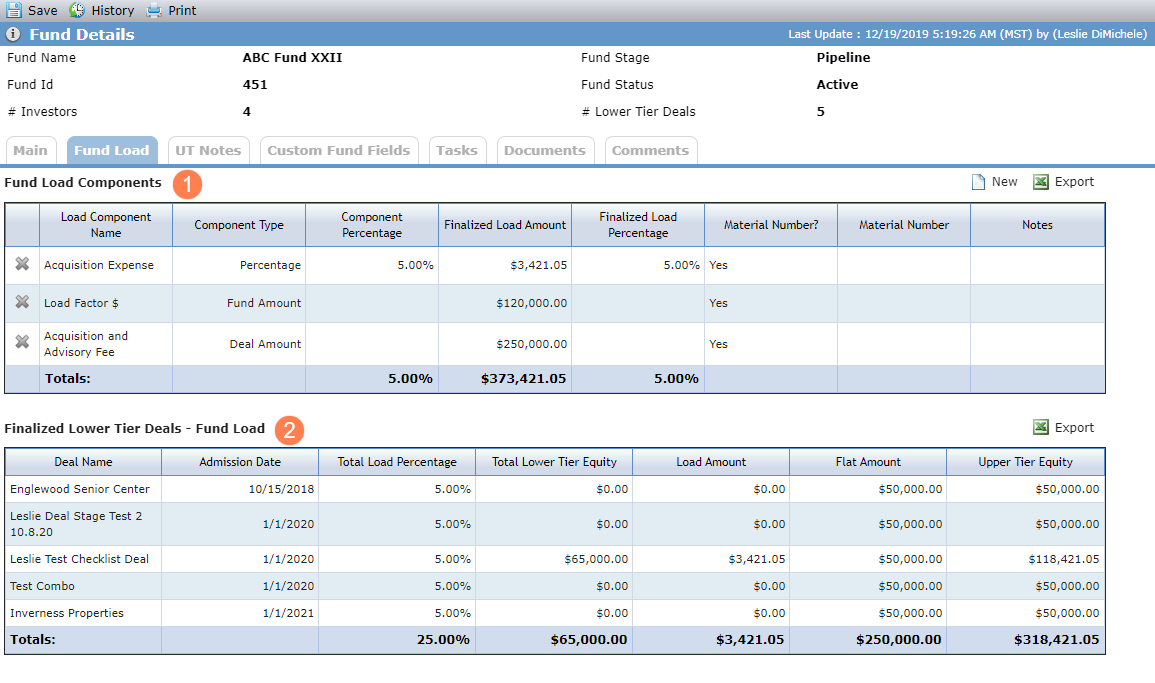The height and width of the screenshot is (683, 1155).
Task: Click the Save button label
Action: click(x=43, y=10)
